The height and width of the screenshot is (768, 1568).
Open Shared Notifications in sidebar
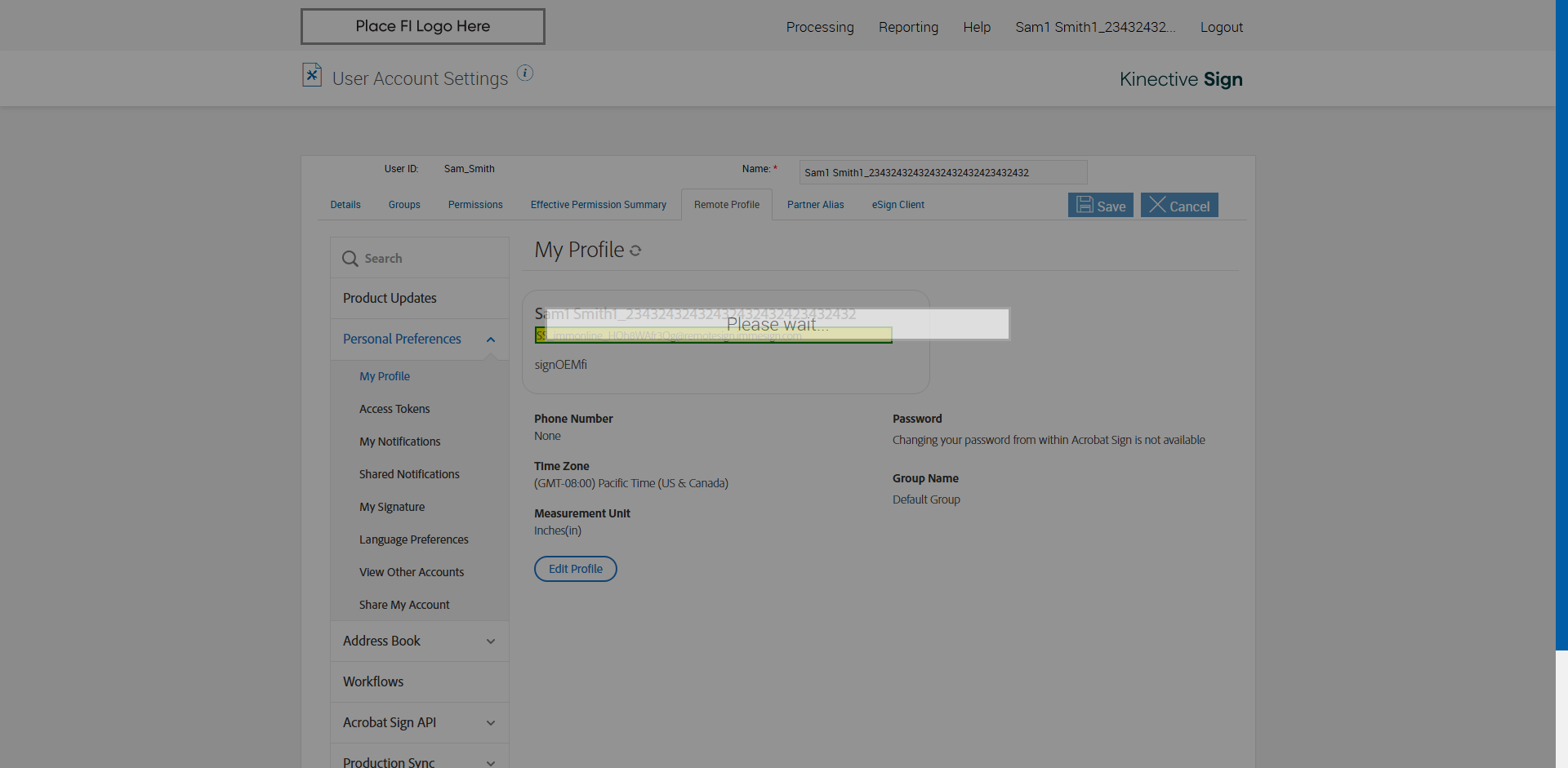click(409, 474)
